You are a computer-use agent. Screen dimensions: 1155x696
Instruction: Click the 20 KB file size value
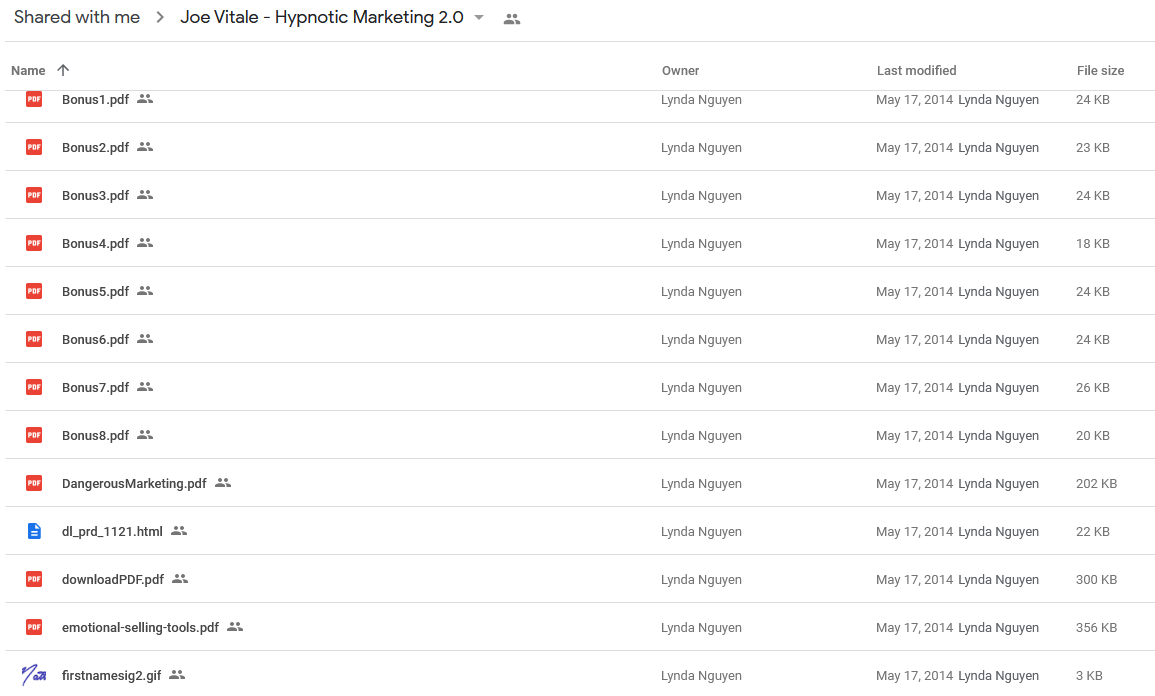[x=1092, y=436]
